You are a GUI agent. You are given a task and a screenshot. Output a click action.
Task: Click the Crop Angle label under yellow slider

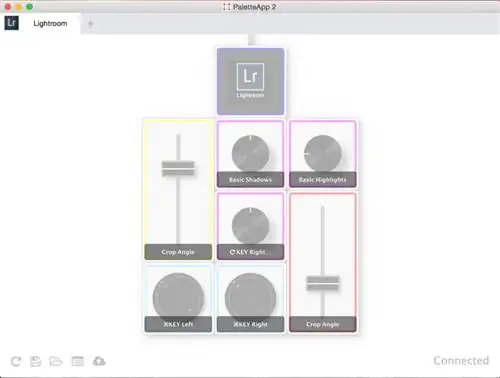click(x=178, y=252)
